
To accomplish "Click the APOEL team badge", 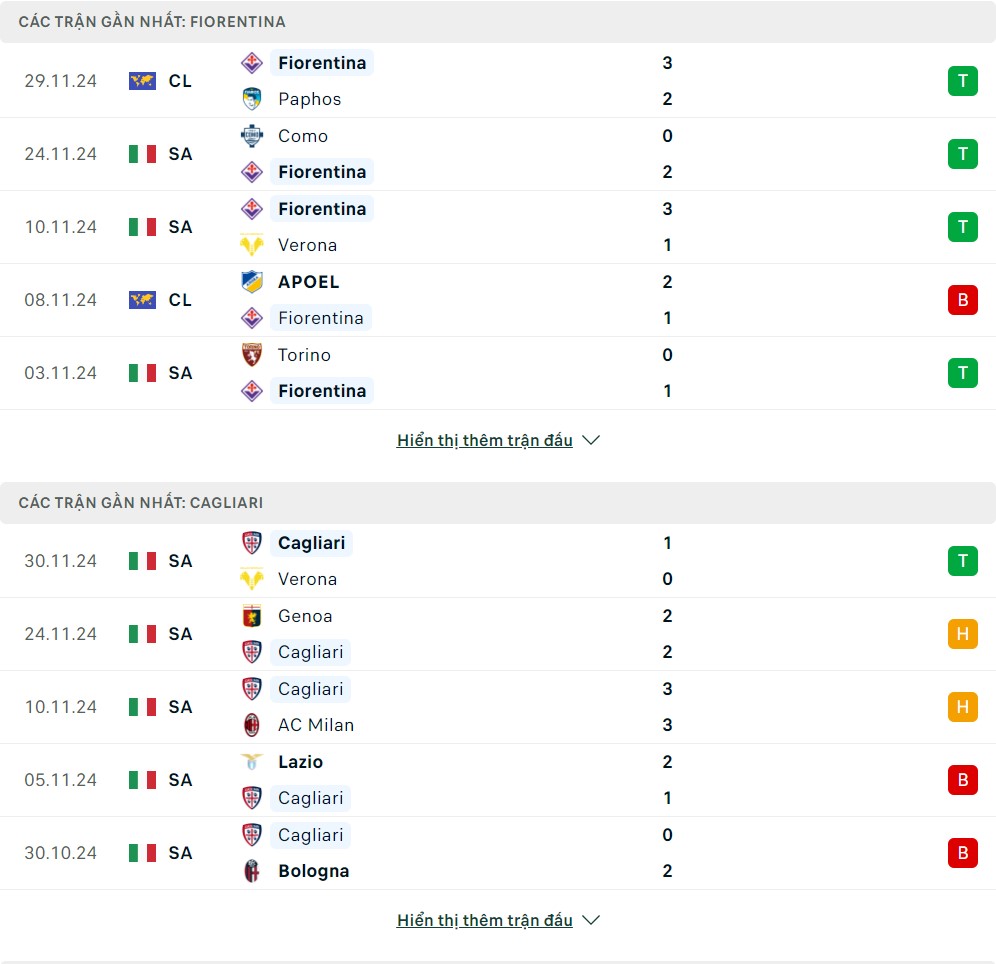I will [252, 282].
